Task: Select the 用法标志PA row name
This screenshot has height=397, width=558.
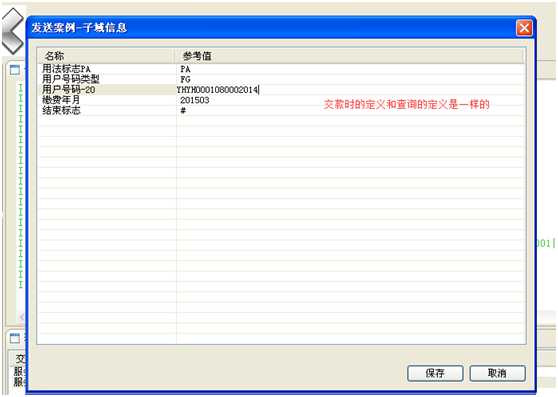Action: click(x=67, y=69)
